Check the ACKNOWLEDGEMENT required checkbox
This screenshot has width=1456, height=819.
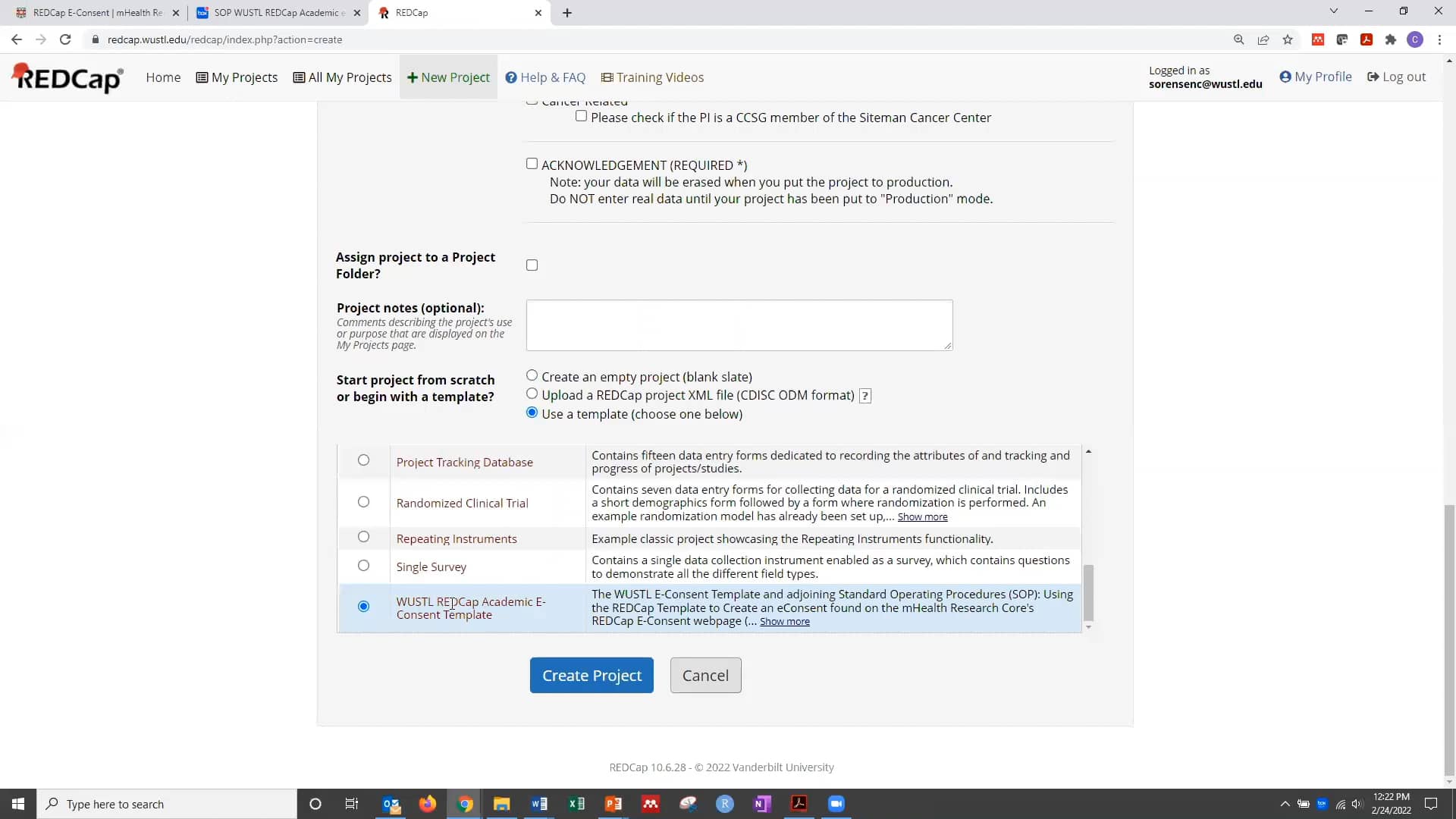[532, 164]
